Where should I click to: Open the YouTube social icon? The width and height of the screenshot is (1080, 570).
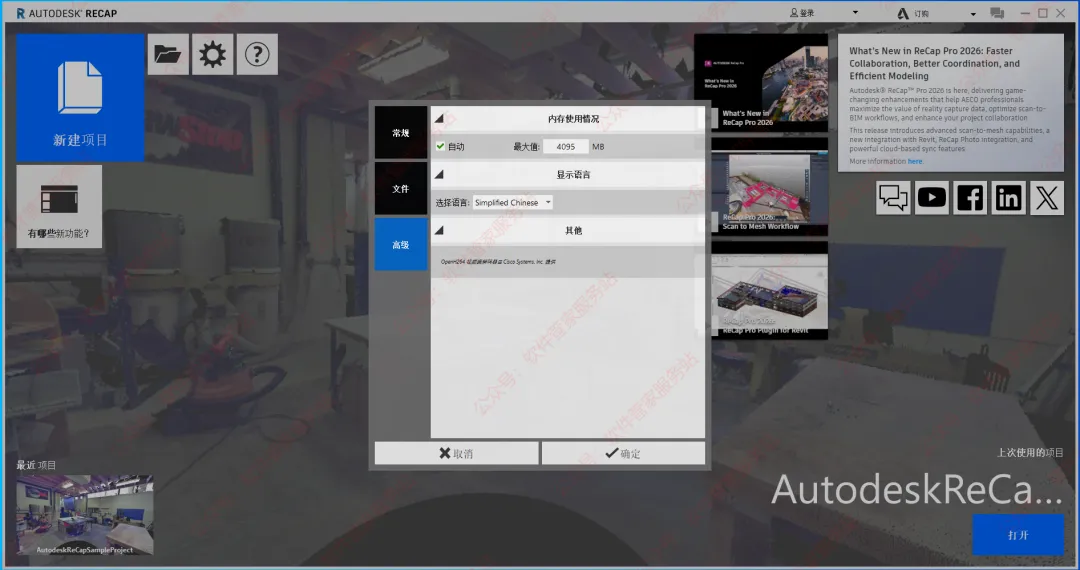coord(932,198)
